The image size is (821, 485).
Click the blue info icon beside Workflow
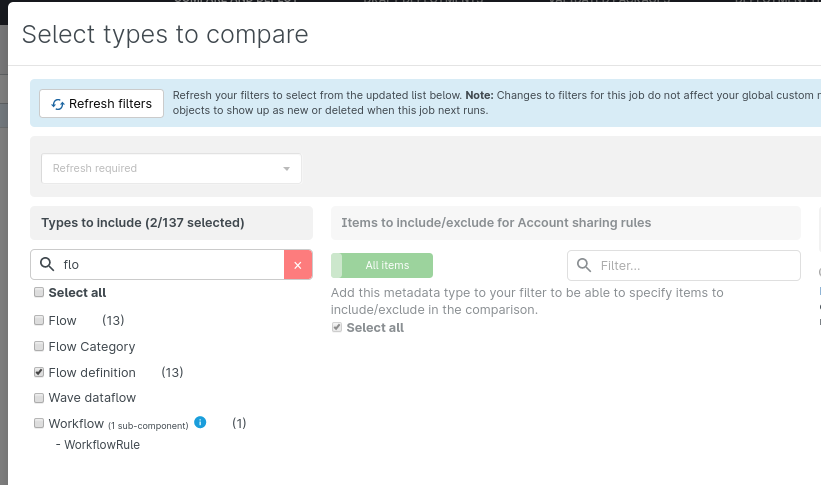tap(200, 423)
